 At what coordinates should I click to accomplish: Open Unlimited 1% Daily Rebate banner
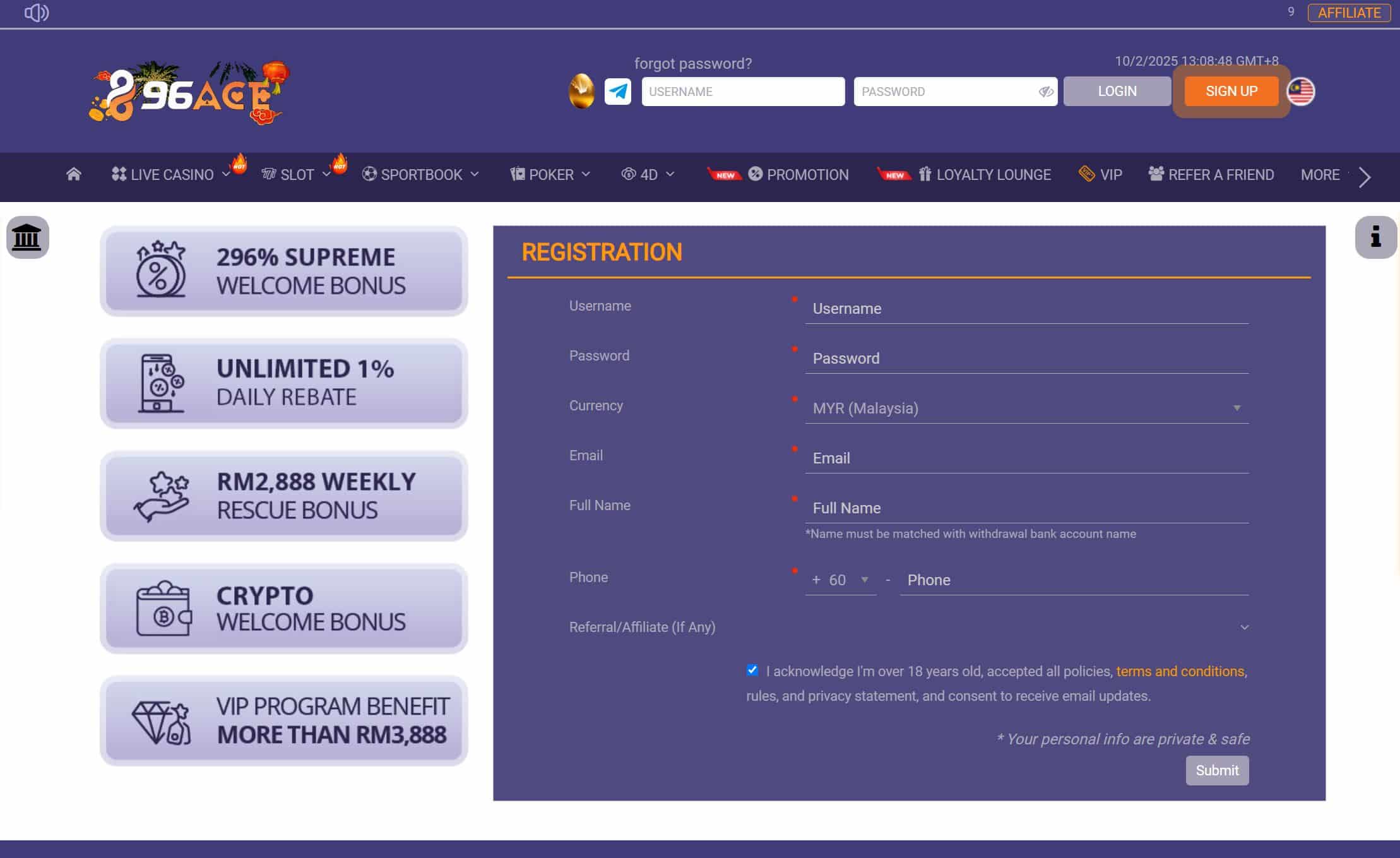(x=283, y=383)
